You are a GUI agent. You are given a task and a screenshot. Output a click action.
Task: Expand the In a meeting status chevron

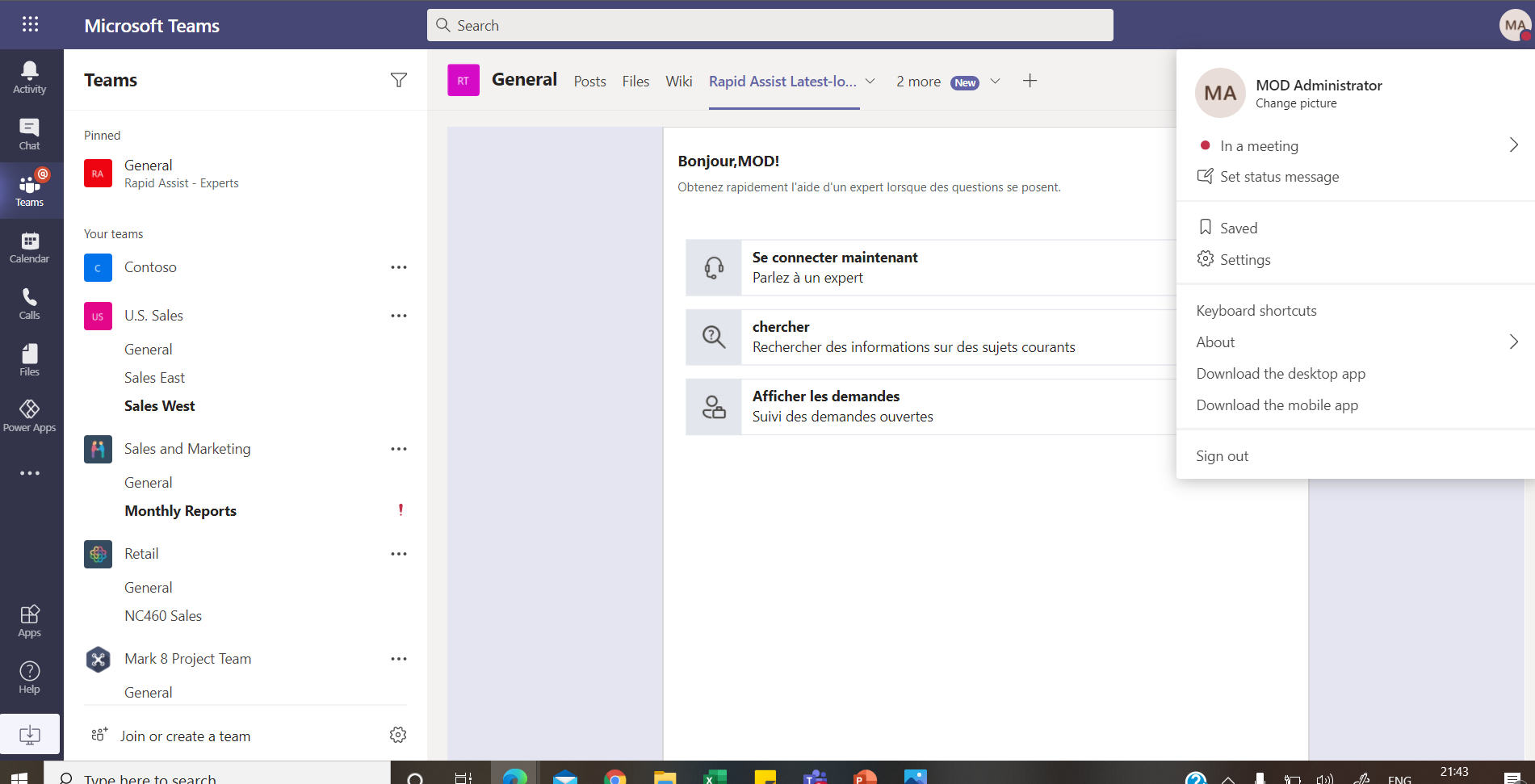pos(1513,145)
